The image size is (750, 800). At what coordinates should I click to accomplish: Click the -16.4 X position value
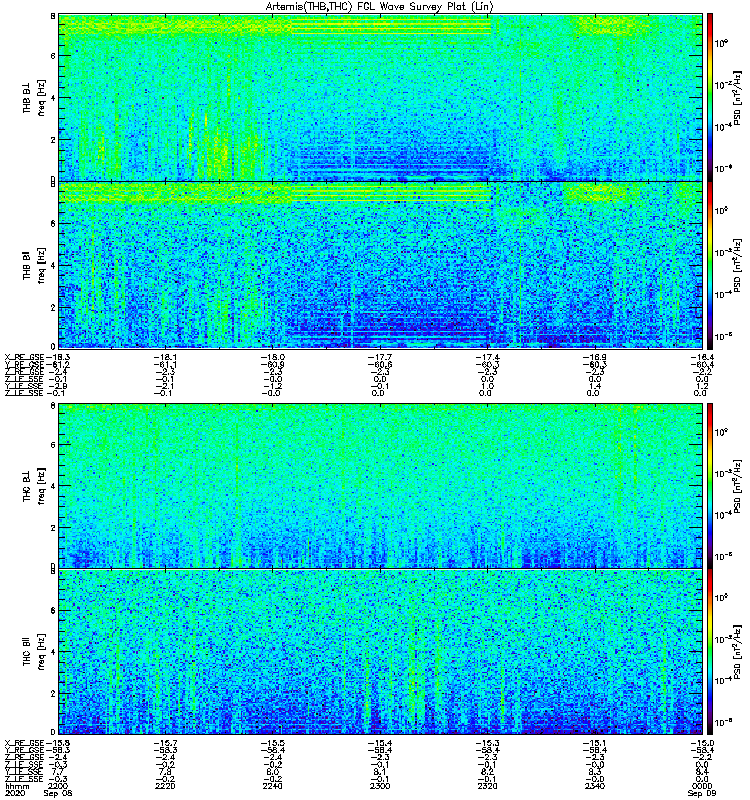coord(702,357)
